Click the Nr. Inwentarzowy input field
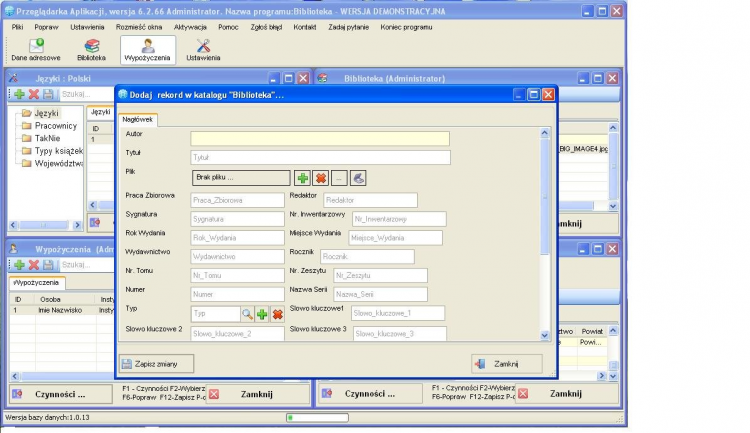Viewport: 750px width, 433px height. 399,219
